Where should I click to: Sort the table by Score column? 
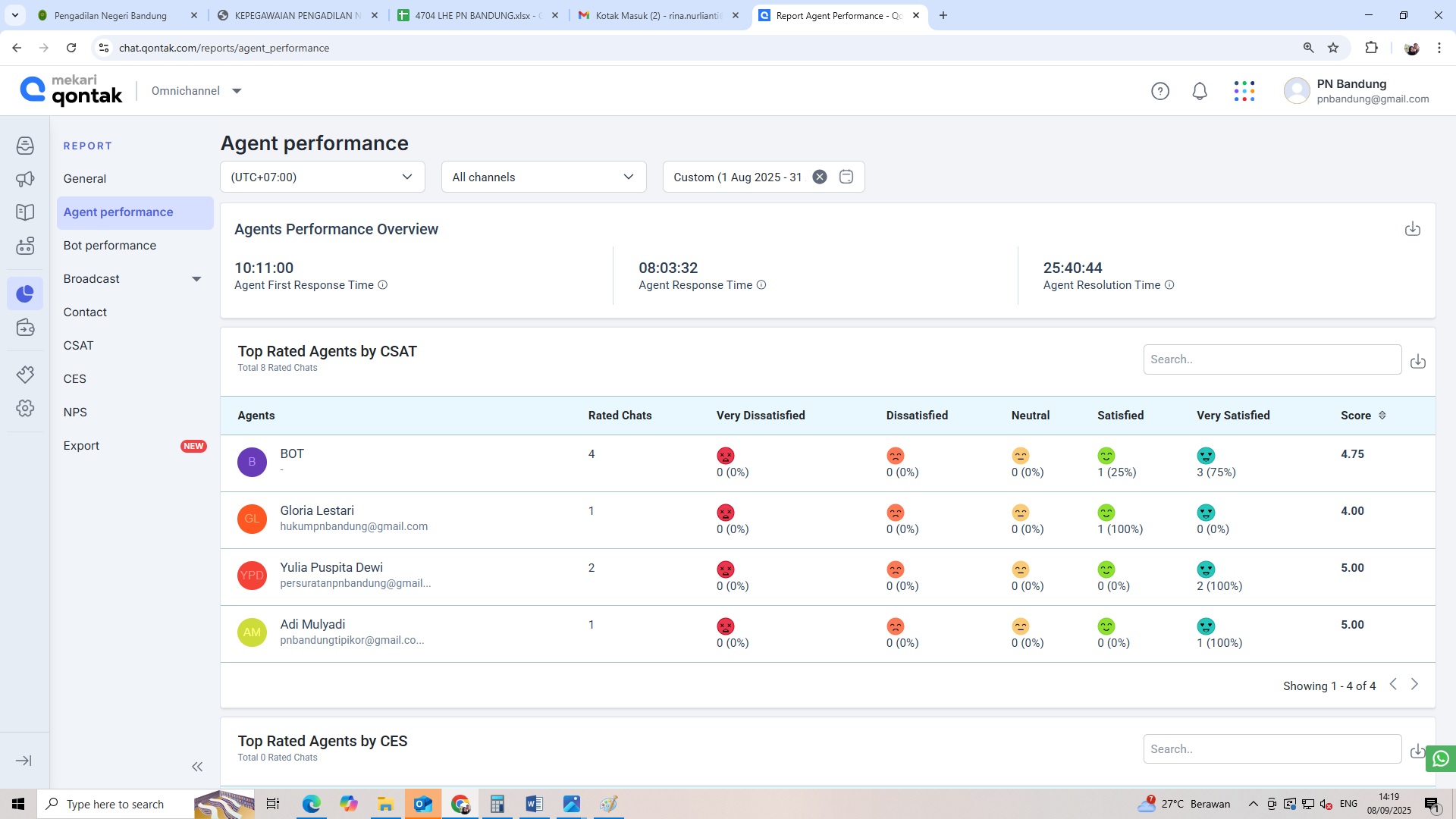pyautogui.click(x=1382, y=416)
